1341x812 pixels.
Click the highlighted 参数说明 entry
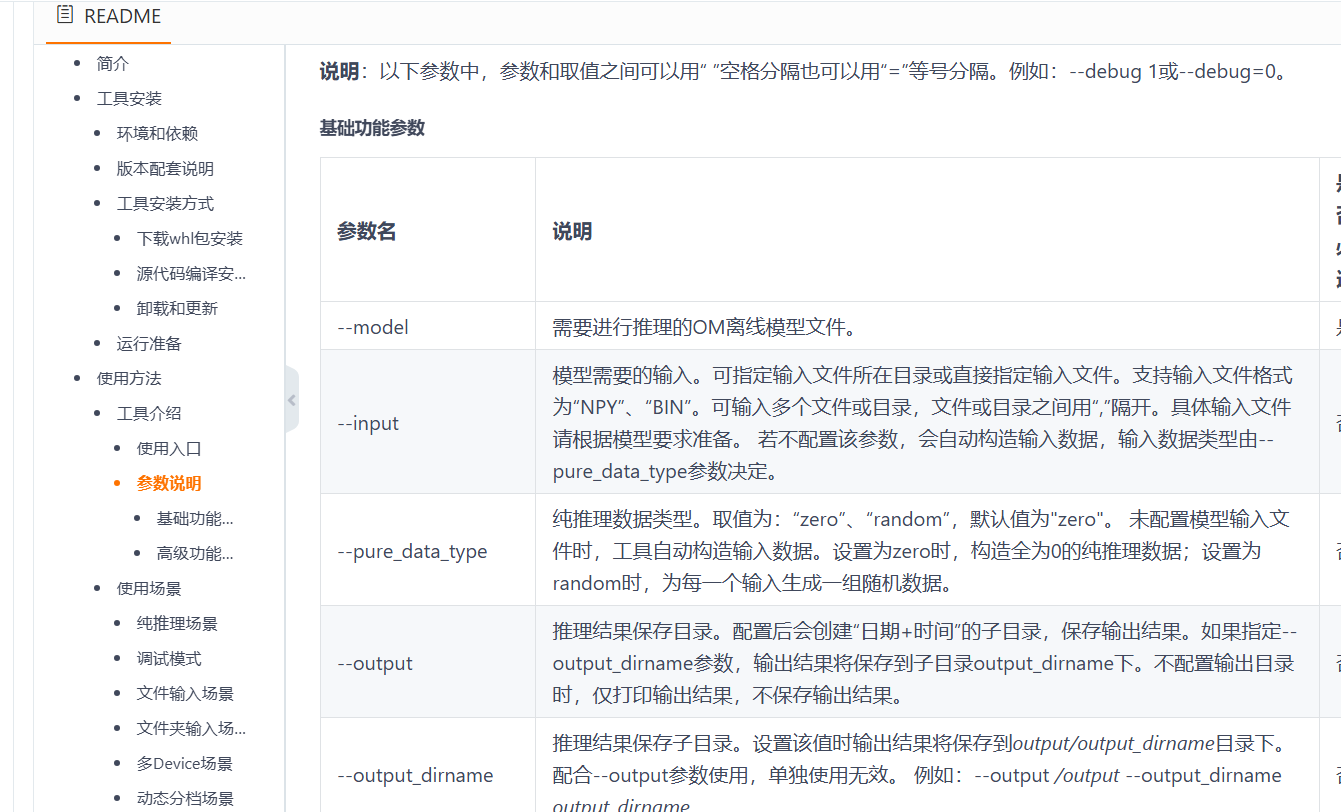tap(169, 484)
